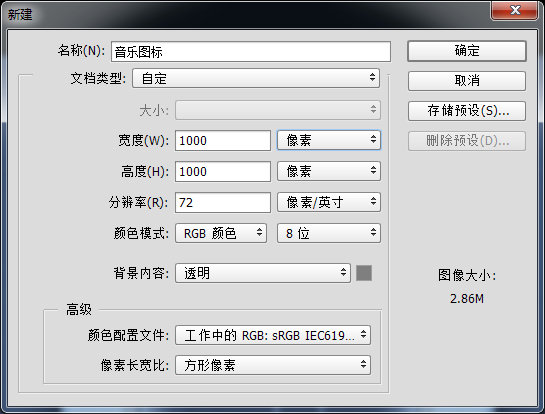Viewport: 545px width, 414px height.
Task: Click the 宽度 value field
Action: coord(223,140)
